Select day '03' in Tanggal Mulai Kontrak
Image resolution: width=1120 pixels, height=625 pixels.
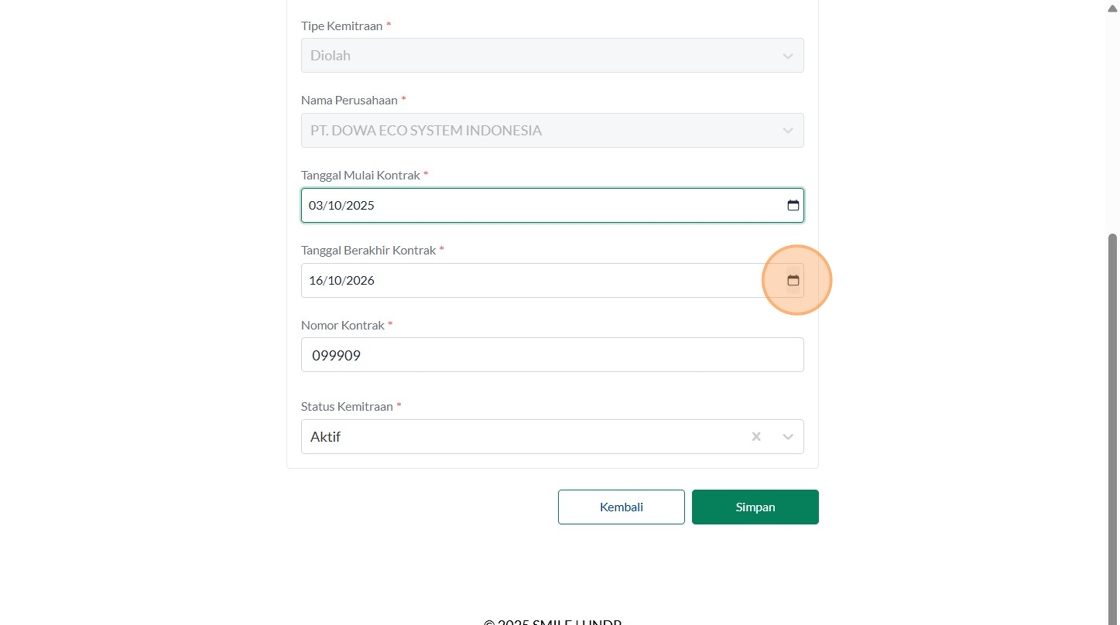(x=316, y=206)
